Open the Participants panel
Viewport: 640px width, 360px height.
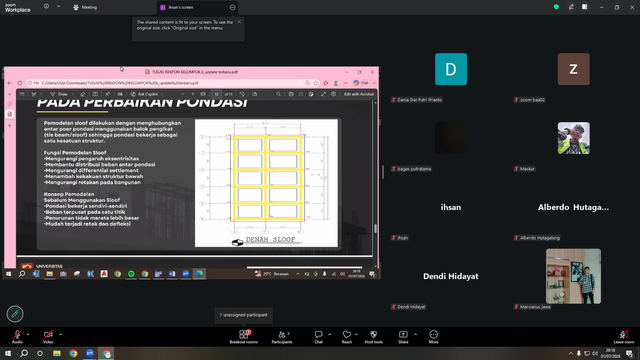tap(282, 337)
